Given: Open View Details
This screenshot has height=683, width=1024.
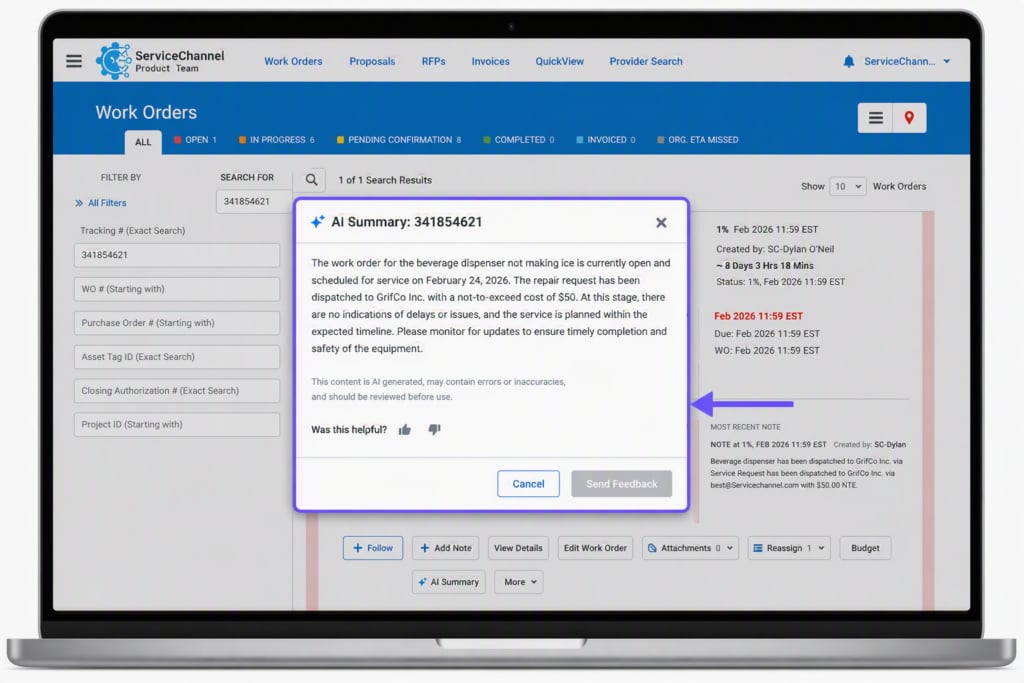Looking at the screenshot, I should [518, 548].
